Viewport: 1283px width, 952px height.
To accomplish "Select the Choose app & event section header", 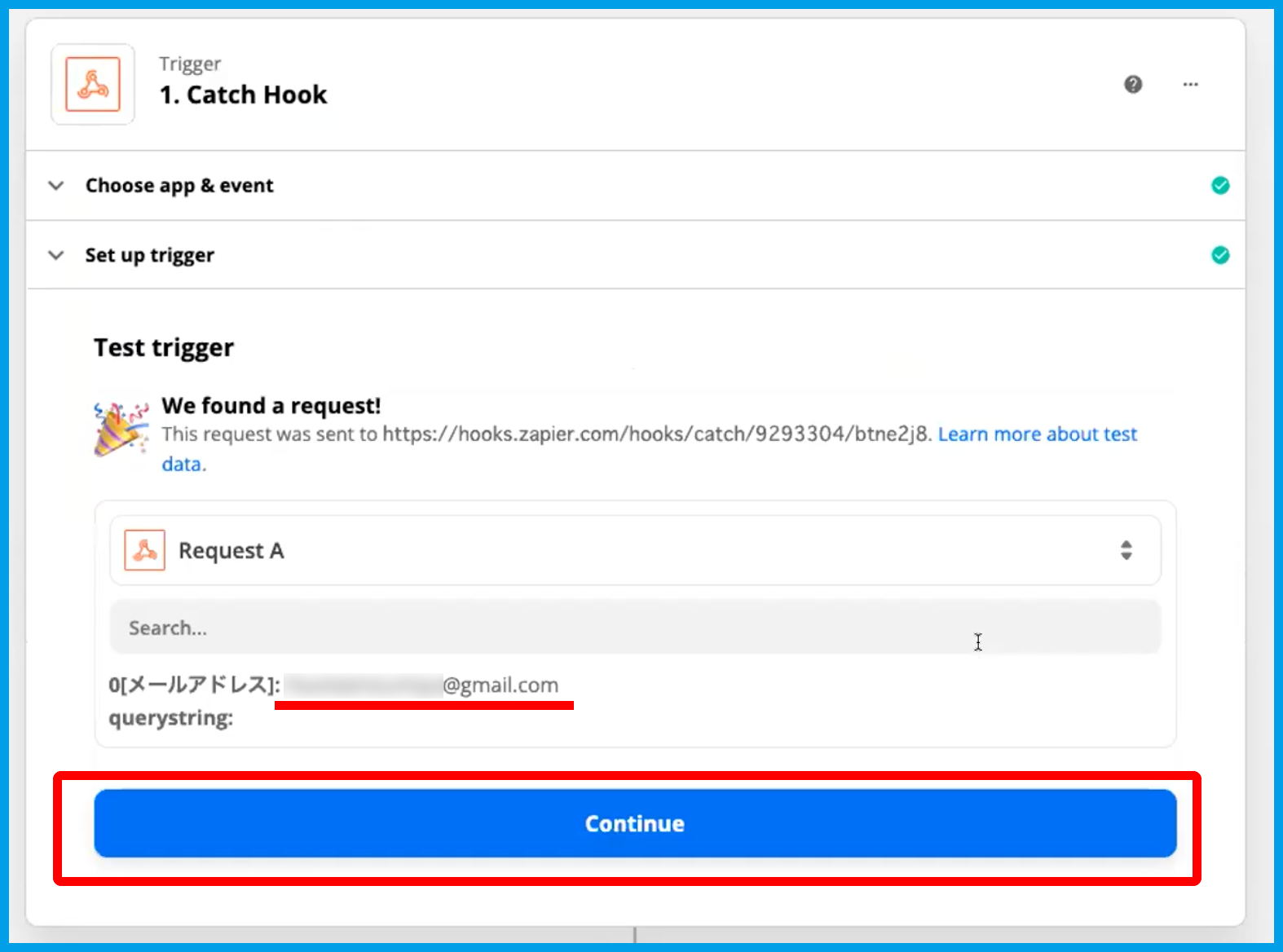I will 179,186.
